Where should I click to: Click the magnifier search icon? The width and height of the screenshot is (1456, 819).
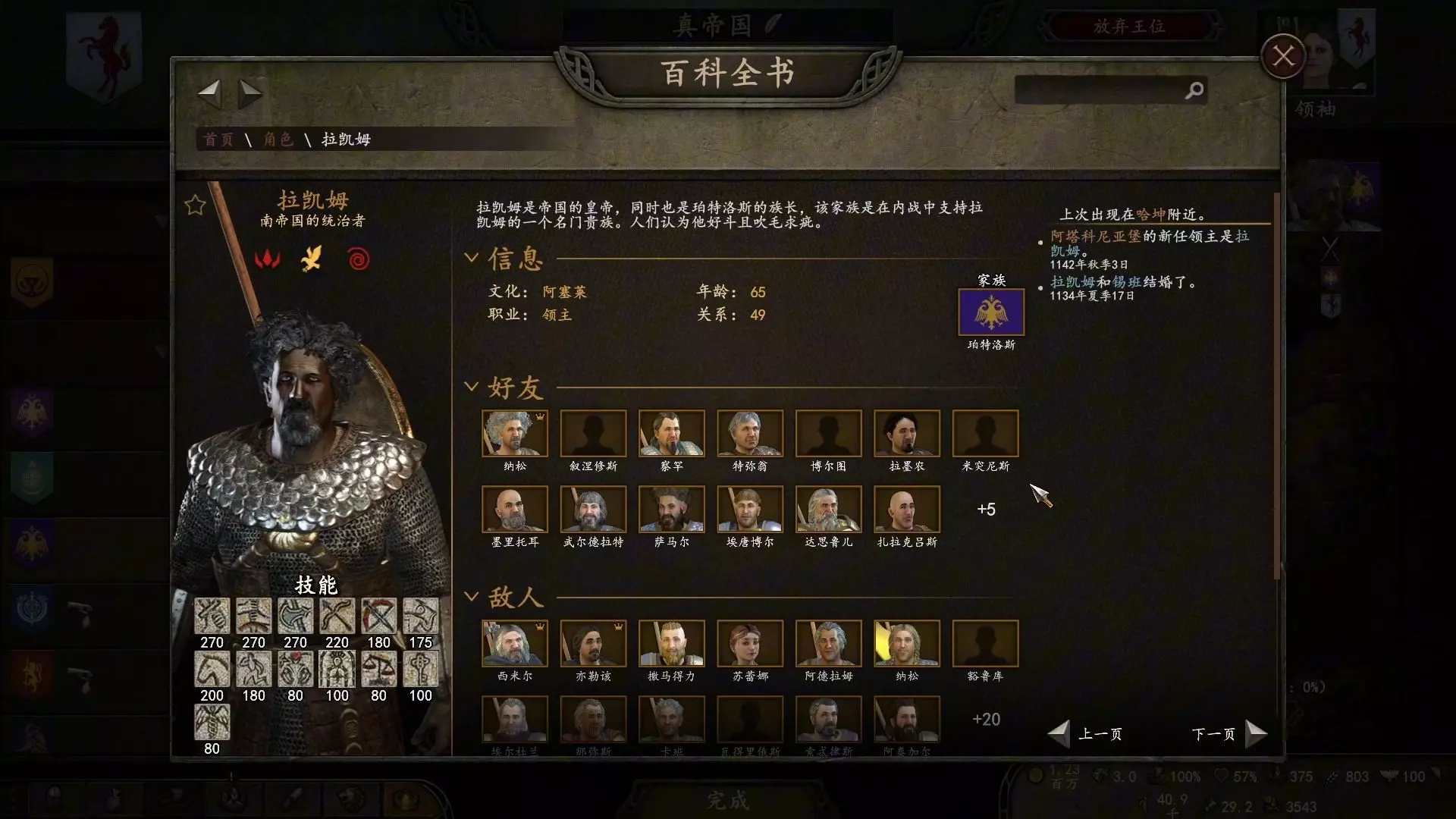point(1194,90)
